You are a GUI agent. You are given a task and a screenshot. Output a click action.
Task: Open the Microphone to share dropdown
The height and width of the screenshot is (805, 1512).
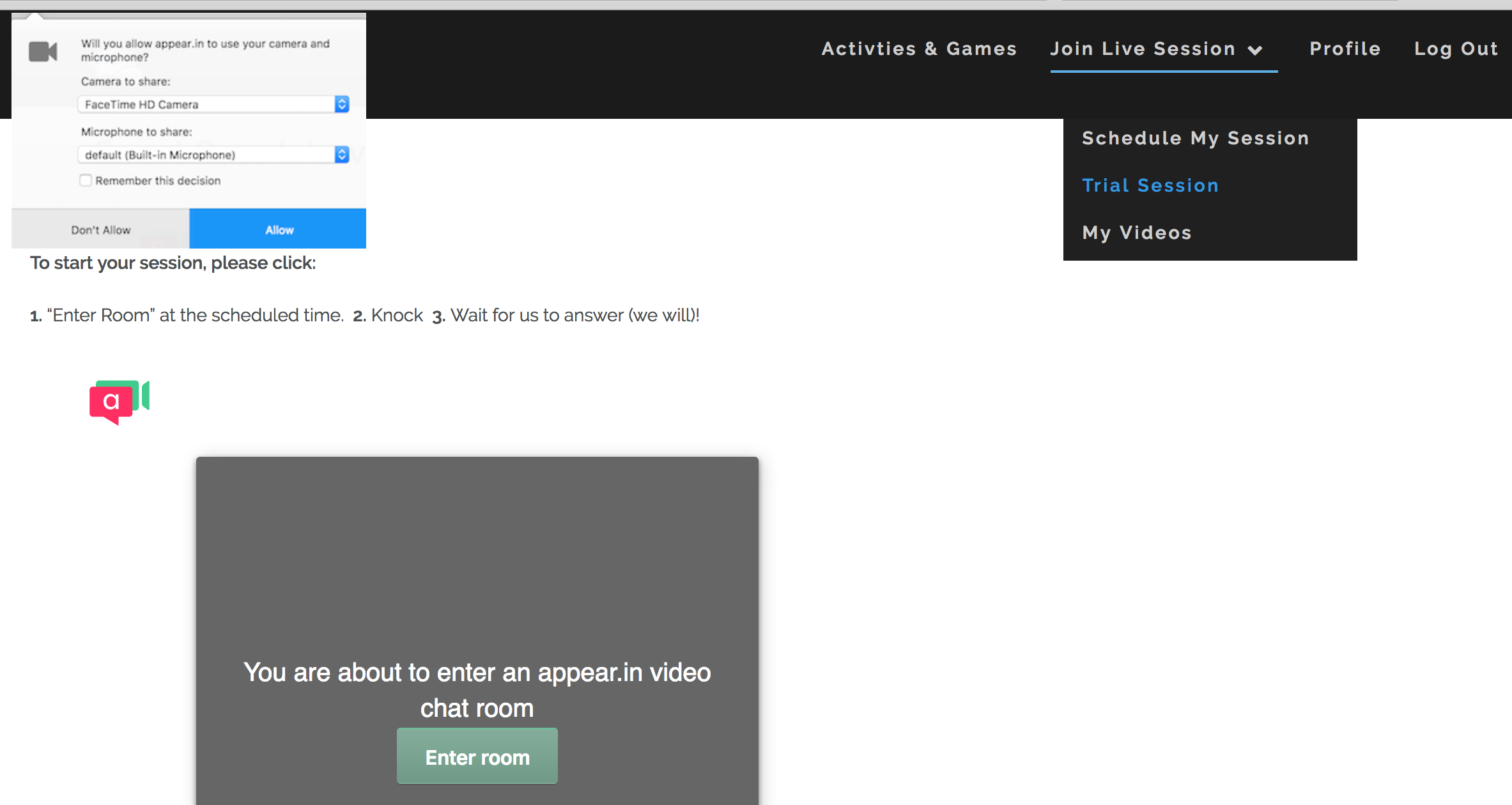coord(213,155)
